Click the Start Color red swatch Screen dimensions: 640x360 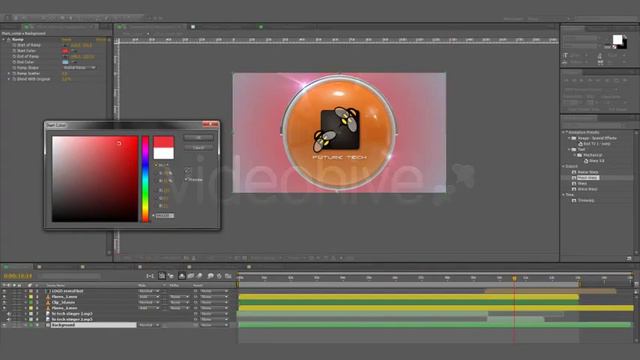[65, 51]
